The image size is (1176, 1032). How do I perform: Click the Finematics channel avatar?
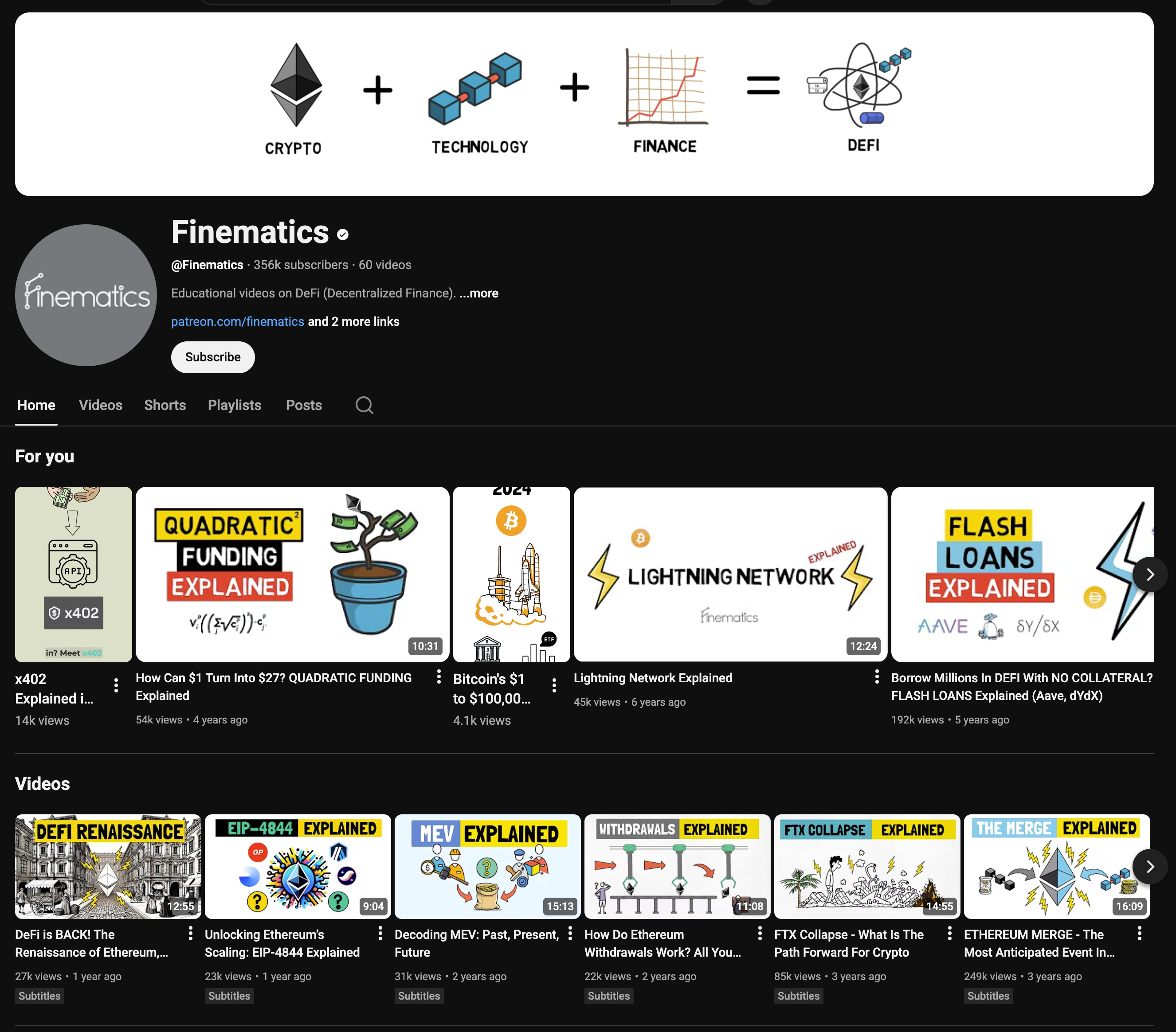[86, 295]
